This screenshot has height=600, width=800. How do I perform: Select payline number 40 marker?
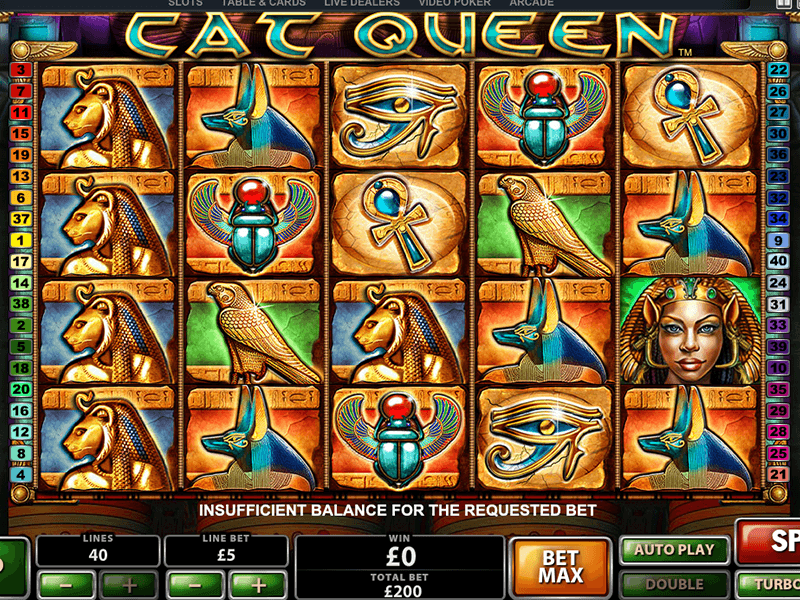(x=778, y=261)
